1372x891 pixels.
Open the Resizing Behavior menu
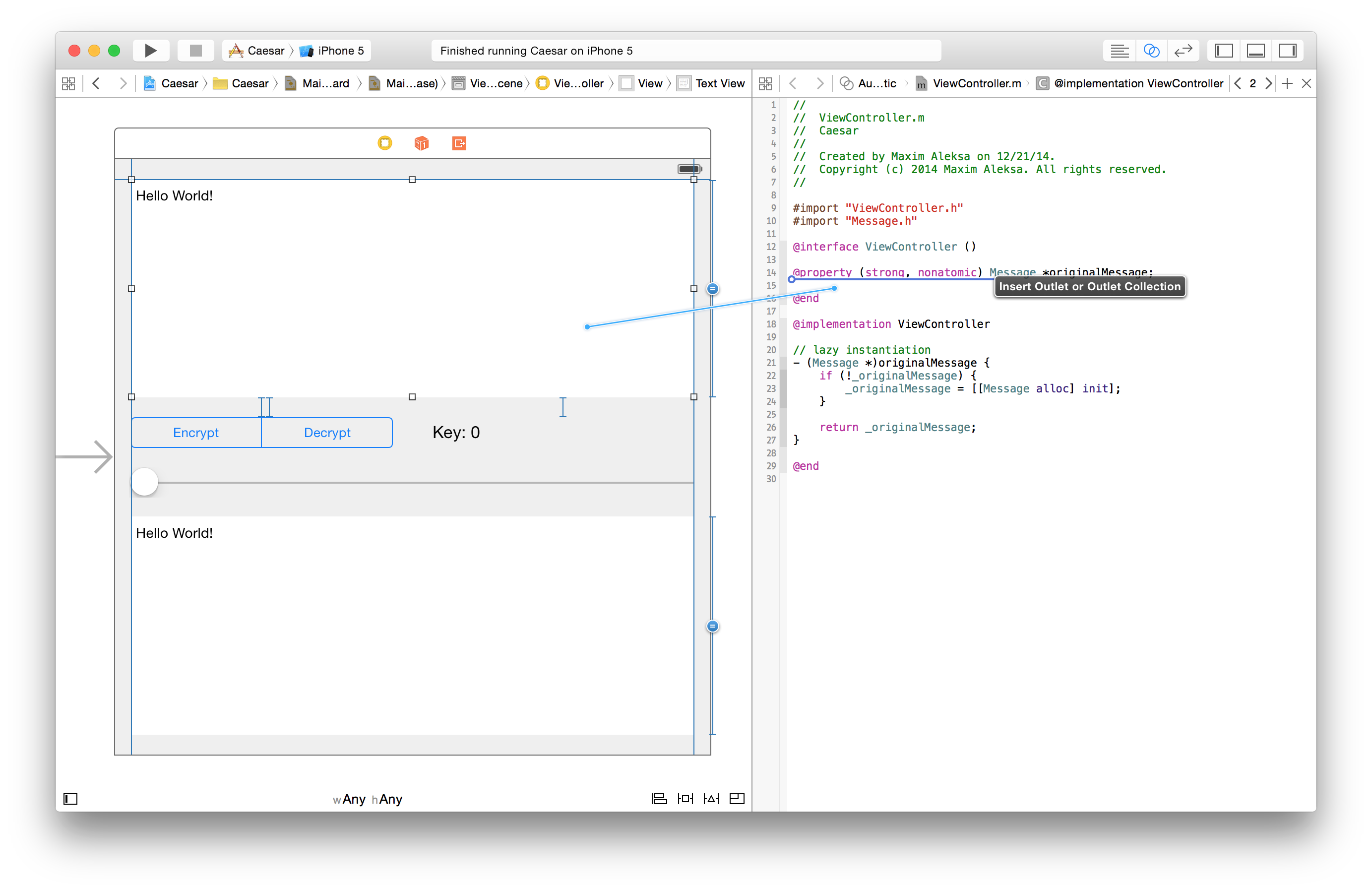click(x=737, y=799)
